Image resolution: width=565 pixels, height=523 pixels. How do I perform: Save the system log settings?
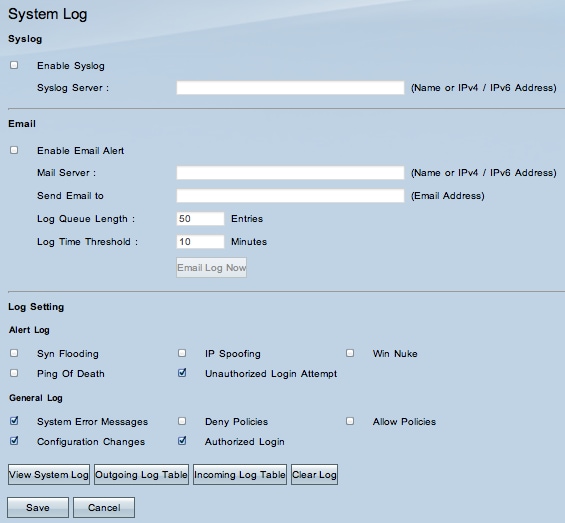pyautogui.click(x=38, y=508)
